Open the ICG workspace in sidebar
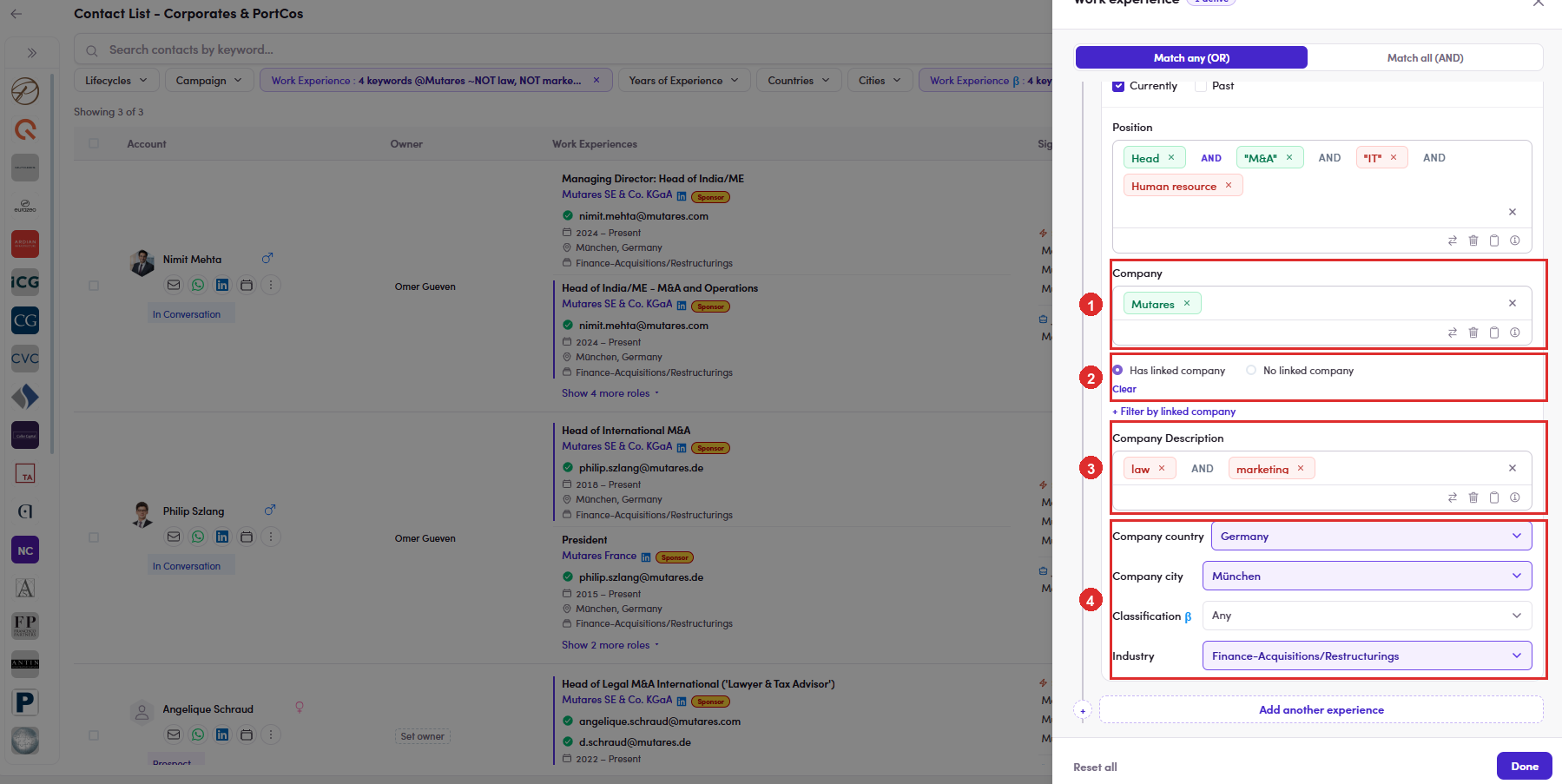Image resolution: width=1562 pixels, height=784 pixels. click(x=25, y=282)
